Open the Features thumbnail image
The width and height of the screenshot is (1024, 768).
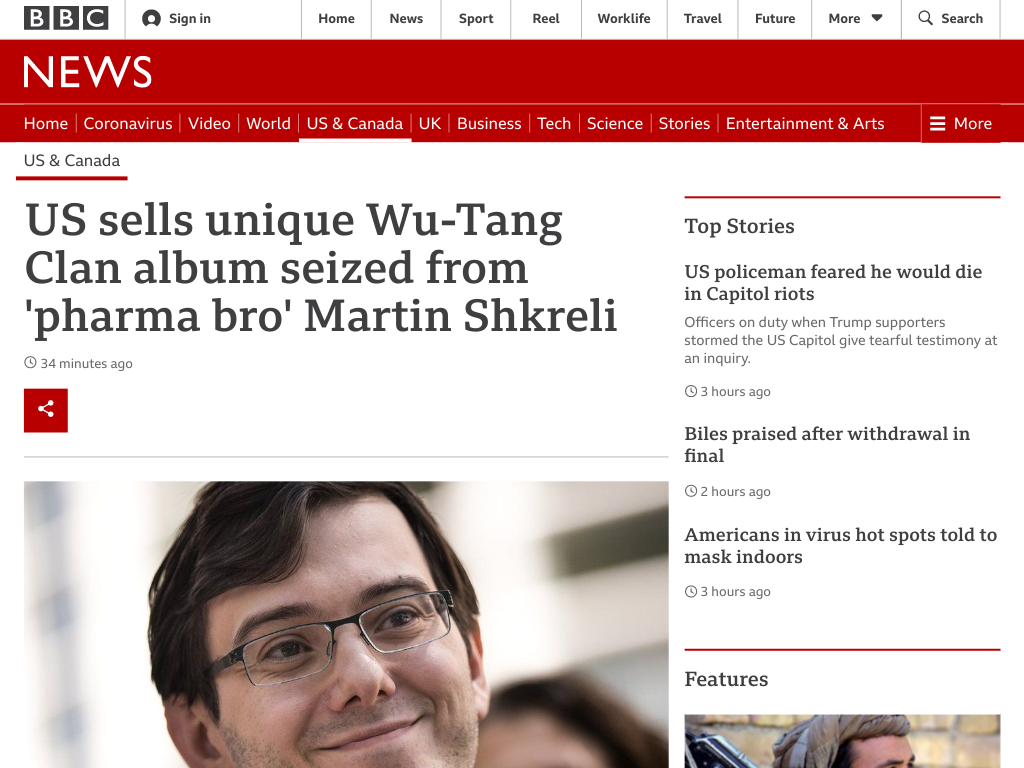click(x=842, y=741)
